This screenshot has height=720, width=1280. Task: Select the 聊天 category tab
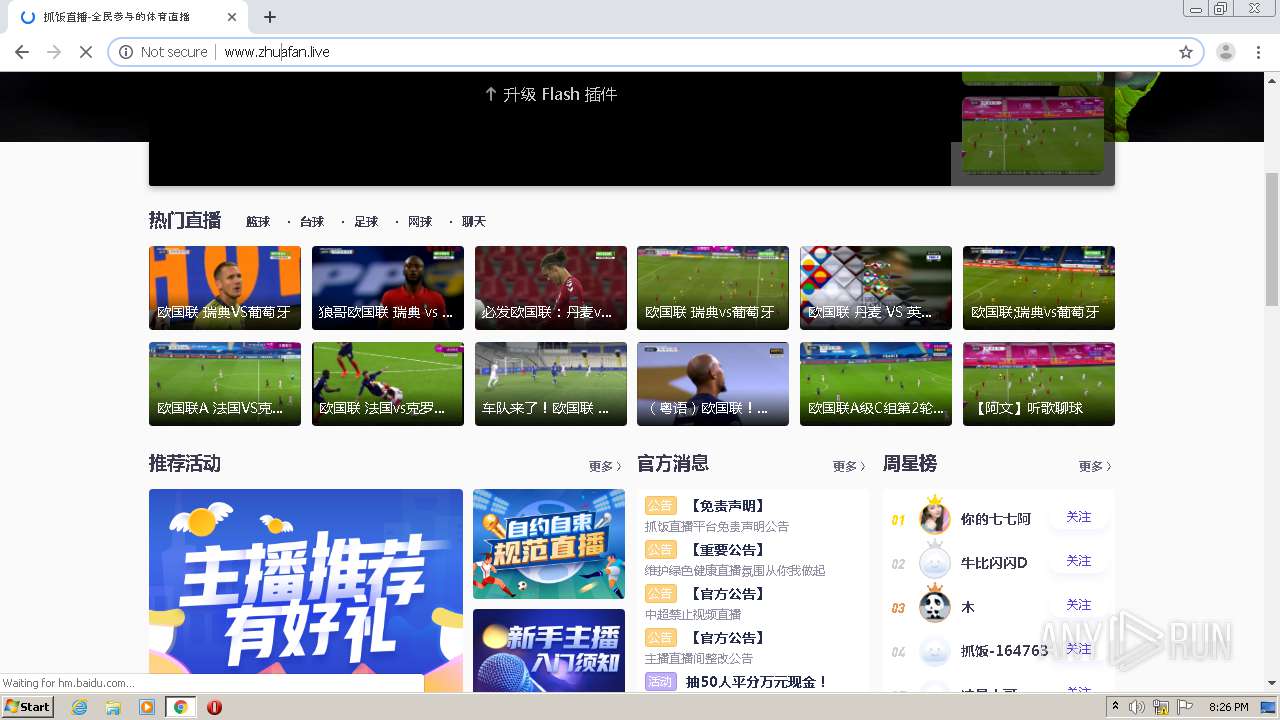coord(474,222)
